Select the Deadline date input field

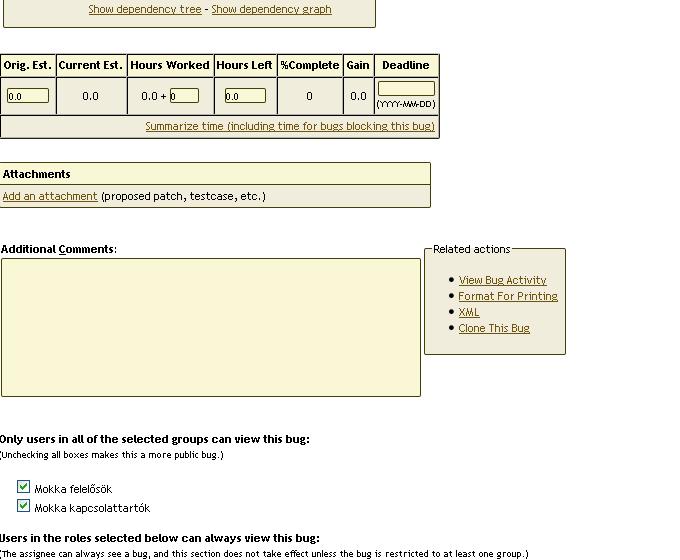pos(406,89)
